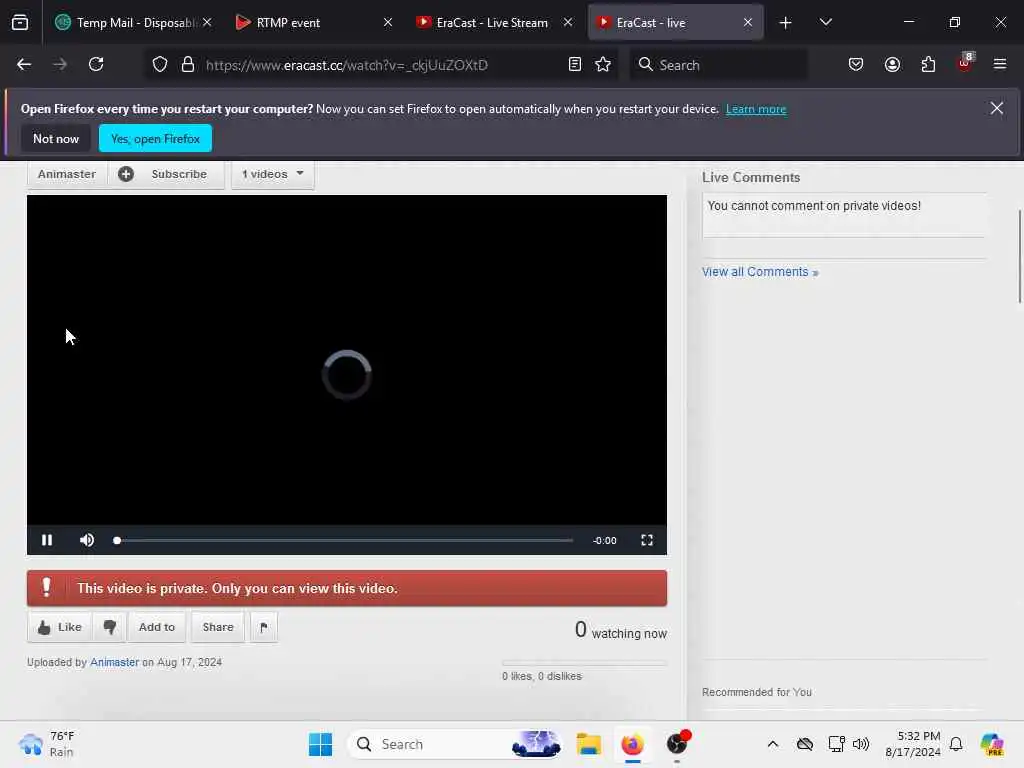Open the tracking protection shield icon
1024x768 pixels.
160,64
